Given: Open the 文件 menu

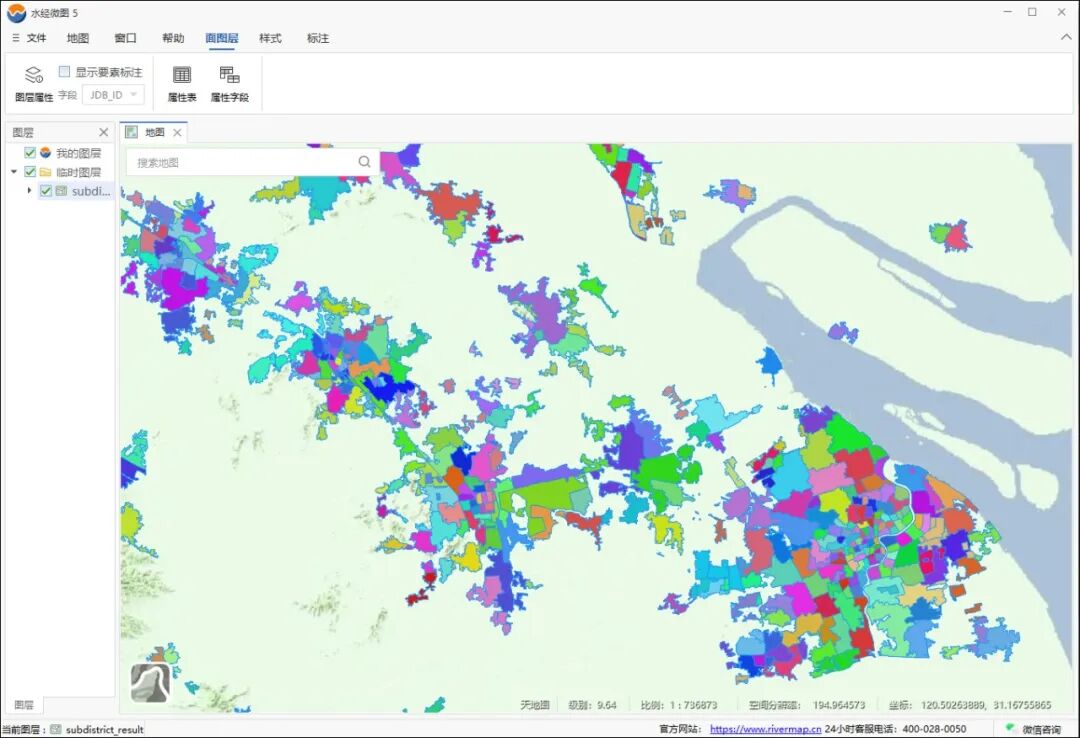Looking at the screenshot, I should coord(30,38).
